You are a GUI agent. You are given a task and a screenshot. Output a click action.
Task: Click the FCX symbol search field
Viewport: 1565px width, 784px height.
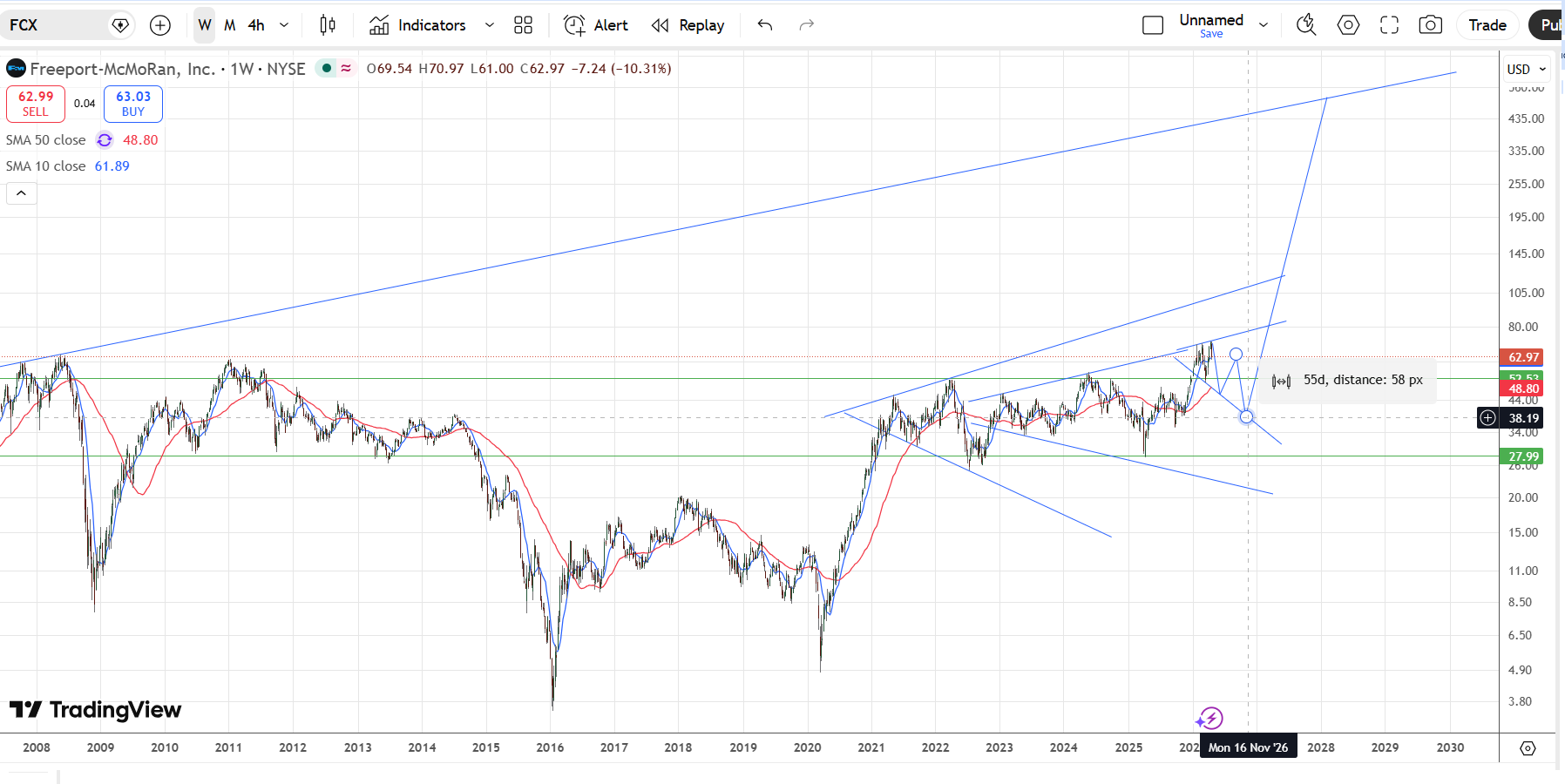click(57, 25)
